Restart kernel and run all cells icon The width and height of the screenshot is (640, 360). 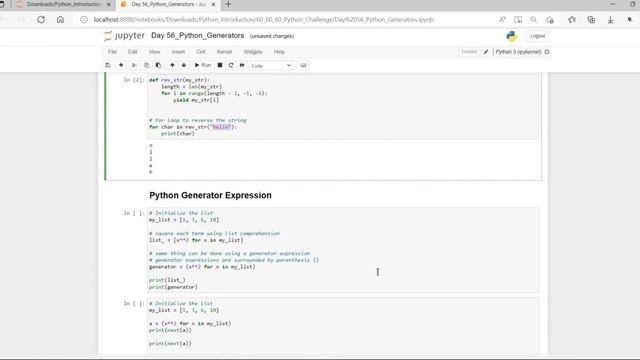(x=242, y=65)
